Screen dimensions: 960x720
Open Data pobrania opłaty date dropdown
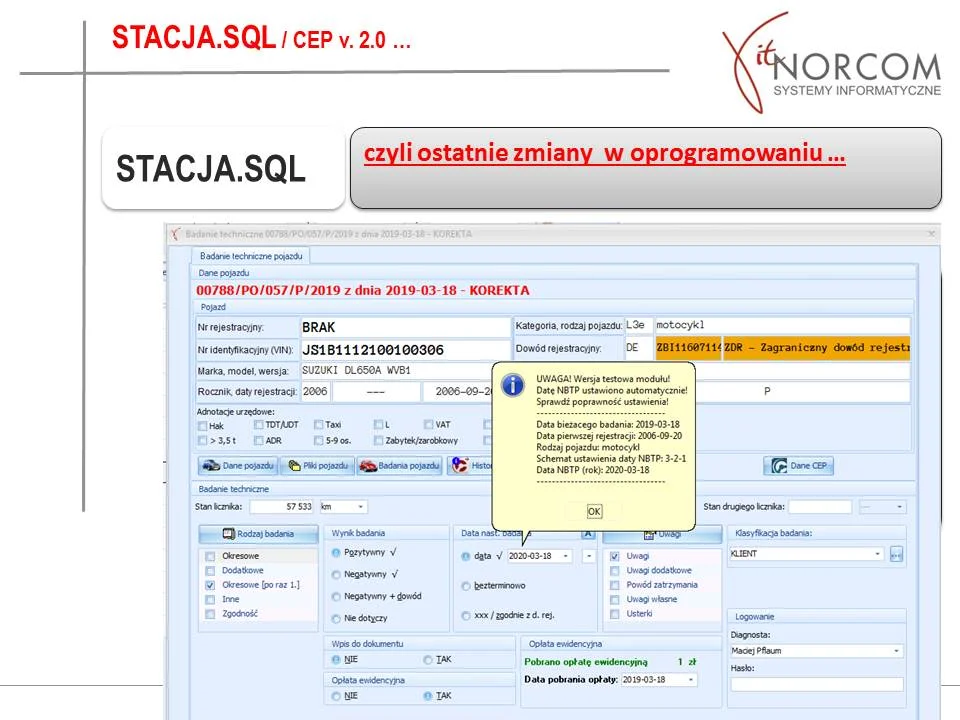click(x=691, y=680)
